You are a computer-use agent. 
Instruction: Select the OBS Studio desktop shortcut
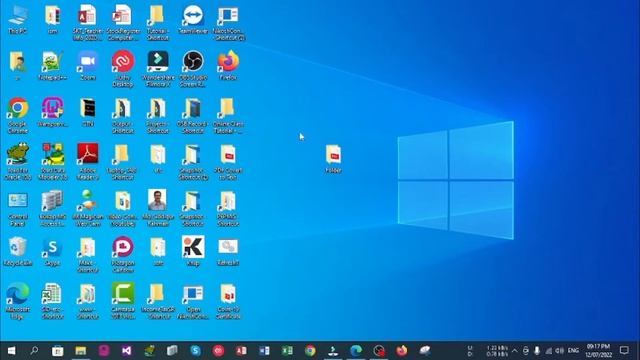coord(193,69)
